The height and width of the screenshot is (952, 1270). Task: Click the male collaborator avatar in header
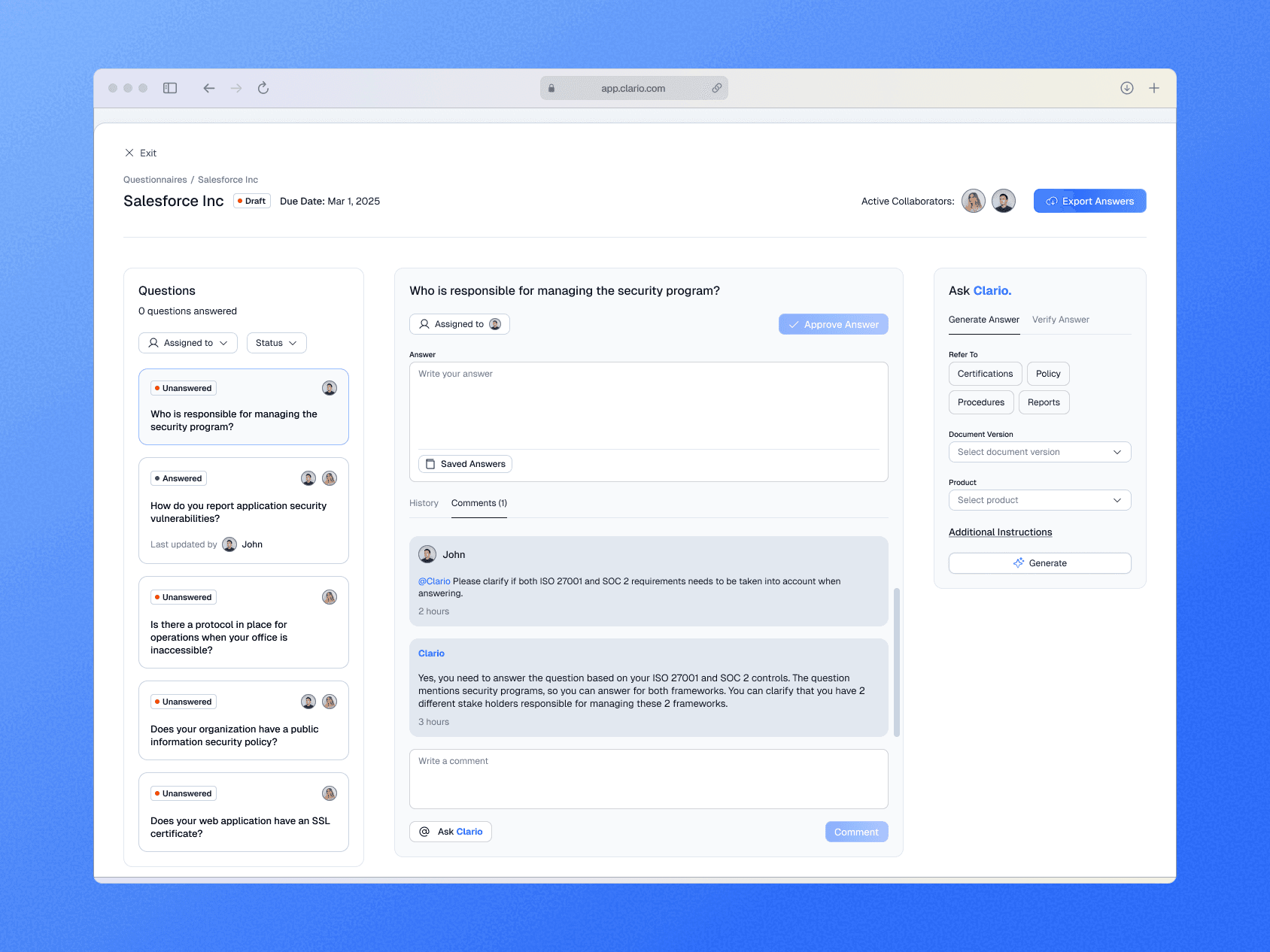click(x=1004, y=201)
